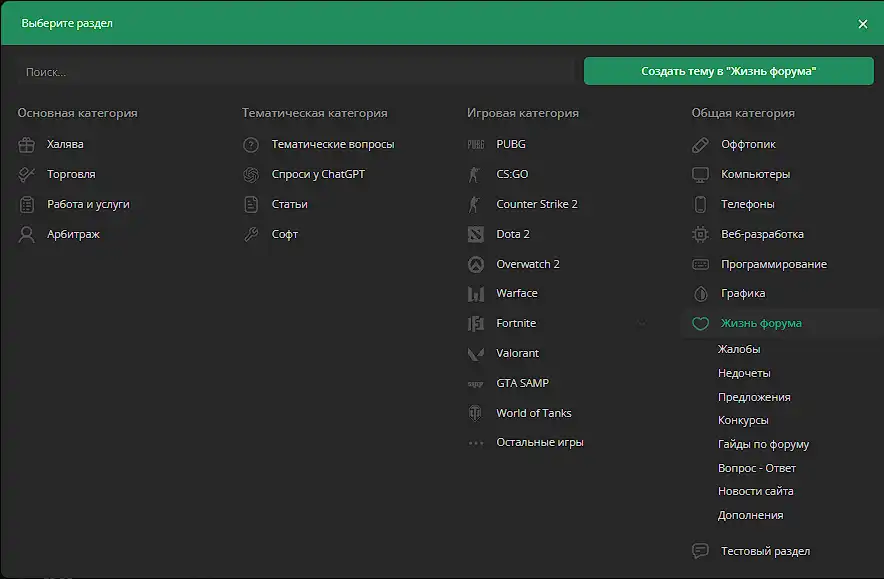Image resolution: width=884 pixels, height=579 pixels.
Task: Click the question mark icon for Тематические вопросы
Action: pos(251,145)
